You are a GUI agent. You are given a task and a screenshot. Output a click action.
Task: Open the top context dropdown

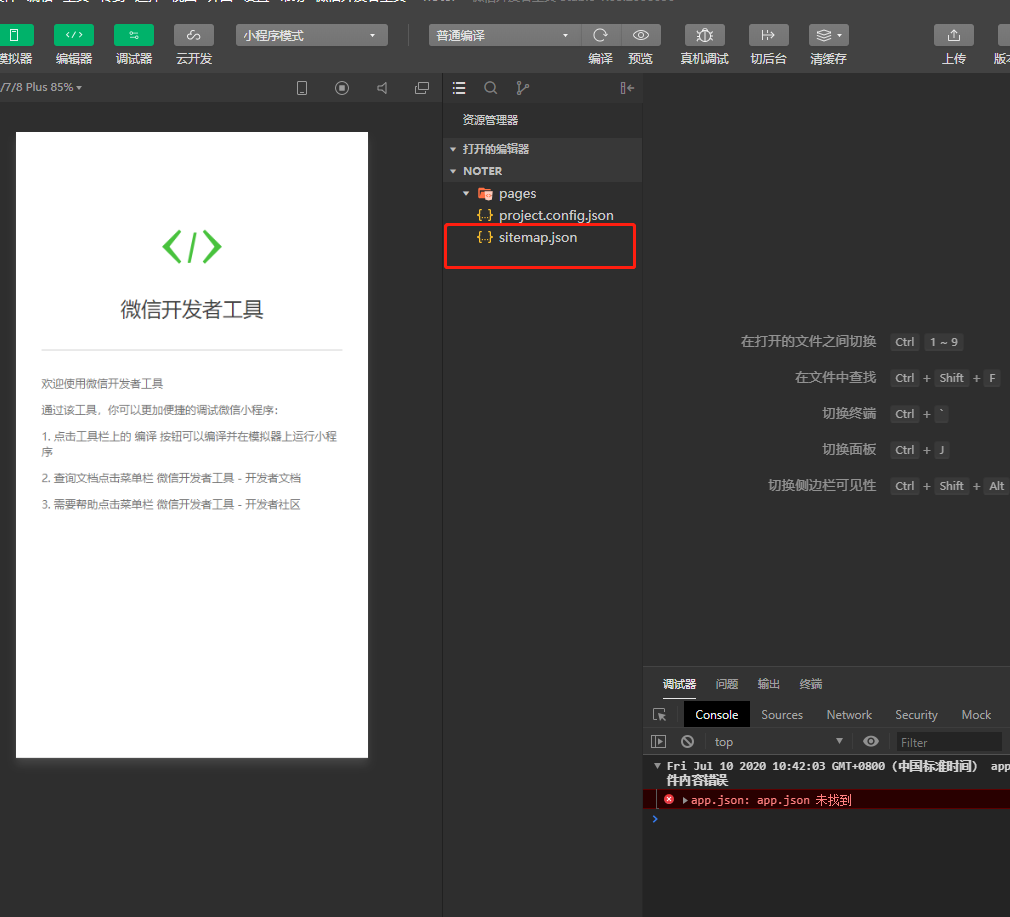(778, 741)
